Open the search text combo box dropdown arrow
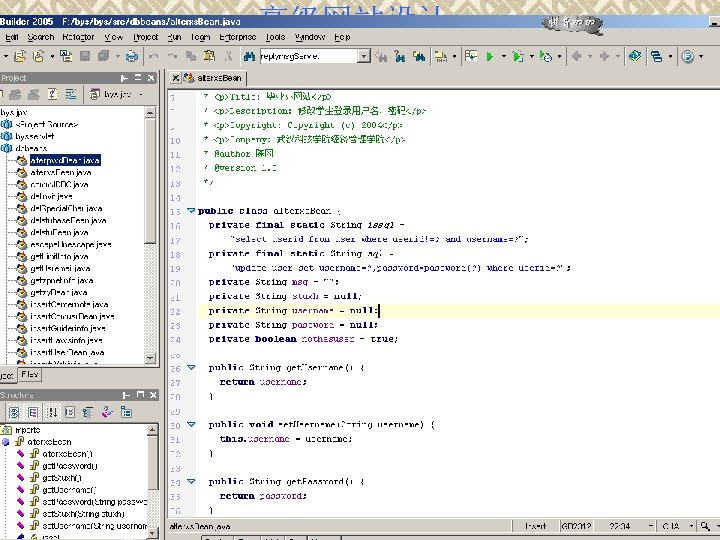 pos(364,57)
